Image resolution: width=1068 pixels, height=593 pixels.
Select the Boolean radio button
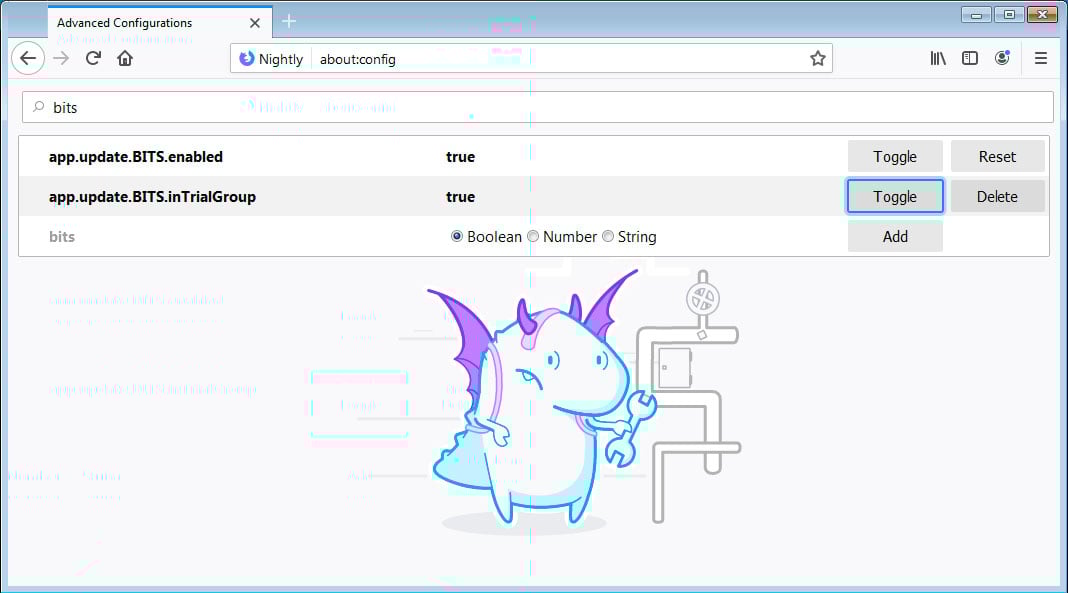456,236
